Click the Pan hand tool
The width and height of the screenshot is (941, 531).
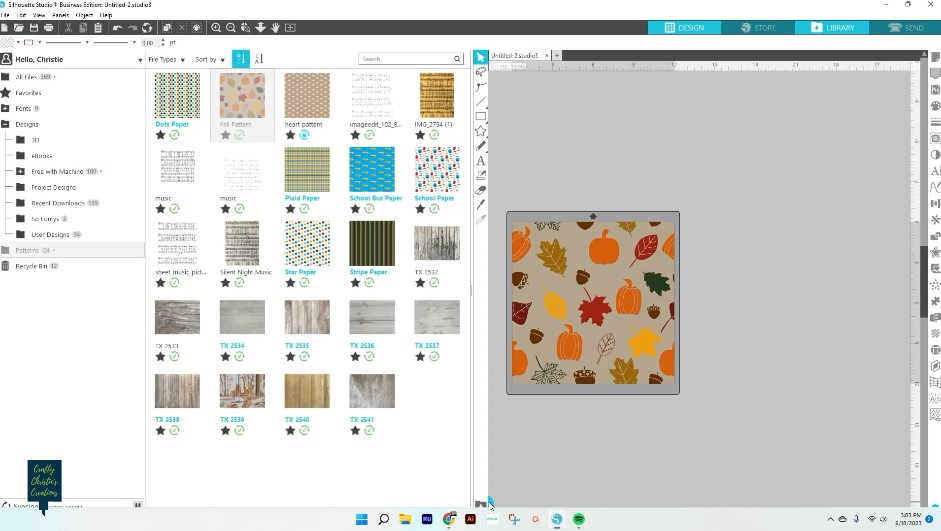[275, 28]
